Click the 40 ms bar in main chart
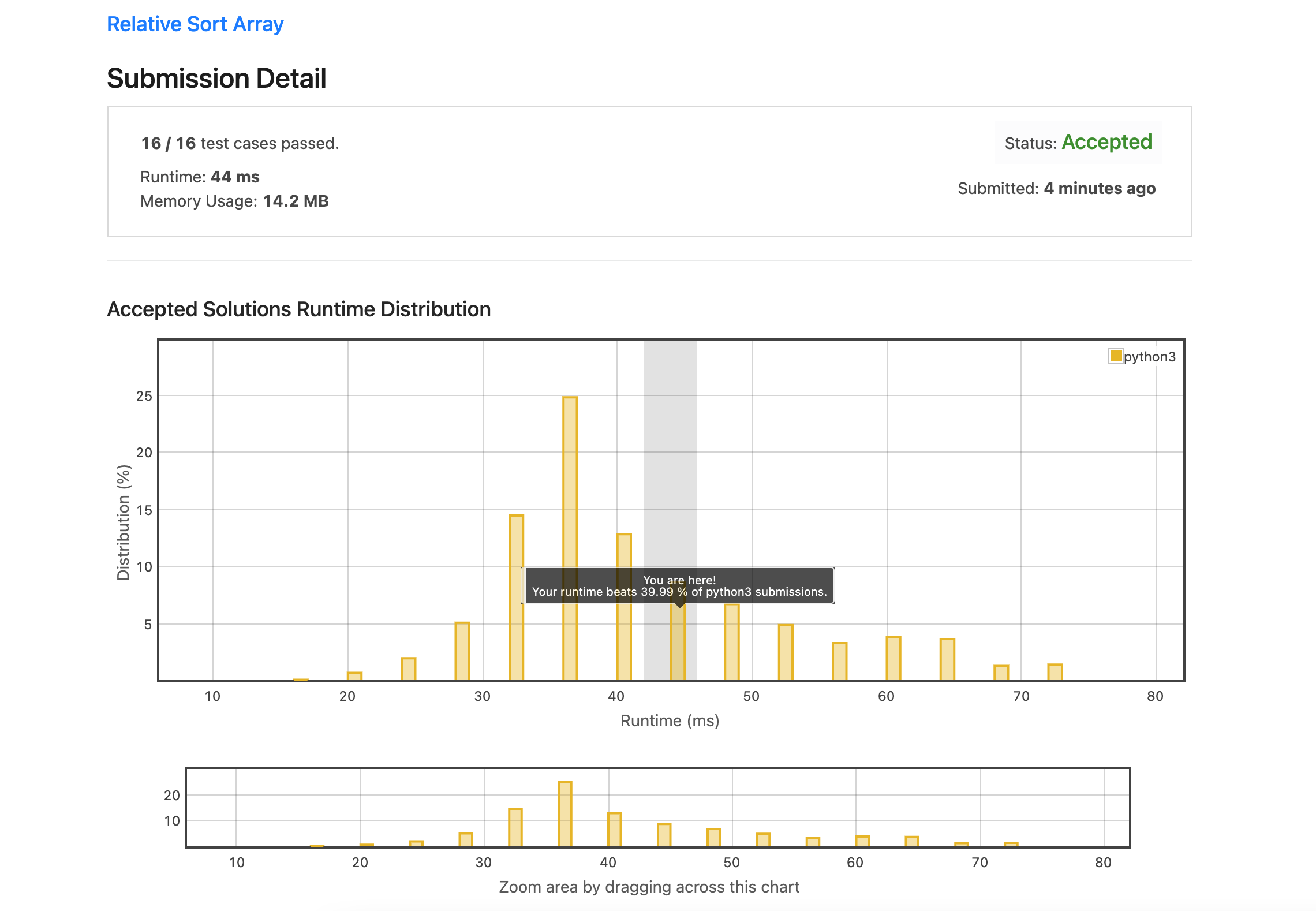The image size is (1316, 911). (x=624, y=641)
